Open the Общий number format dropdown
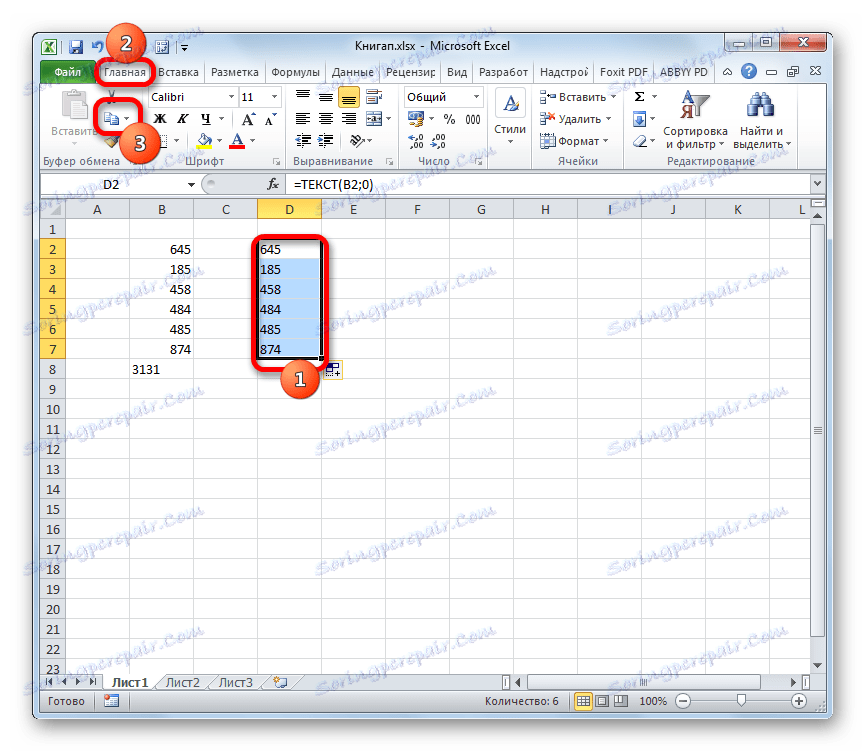The width and height of the screenshot is (866, 752). pos(476,97)
